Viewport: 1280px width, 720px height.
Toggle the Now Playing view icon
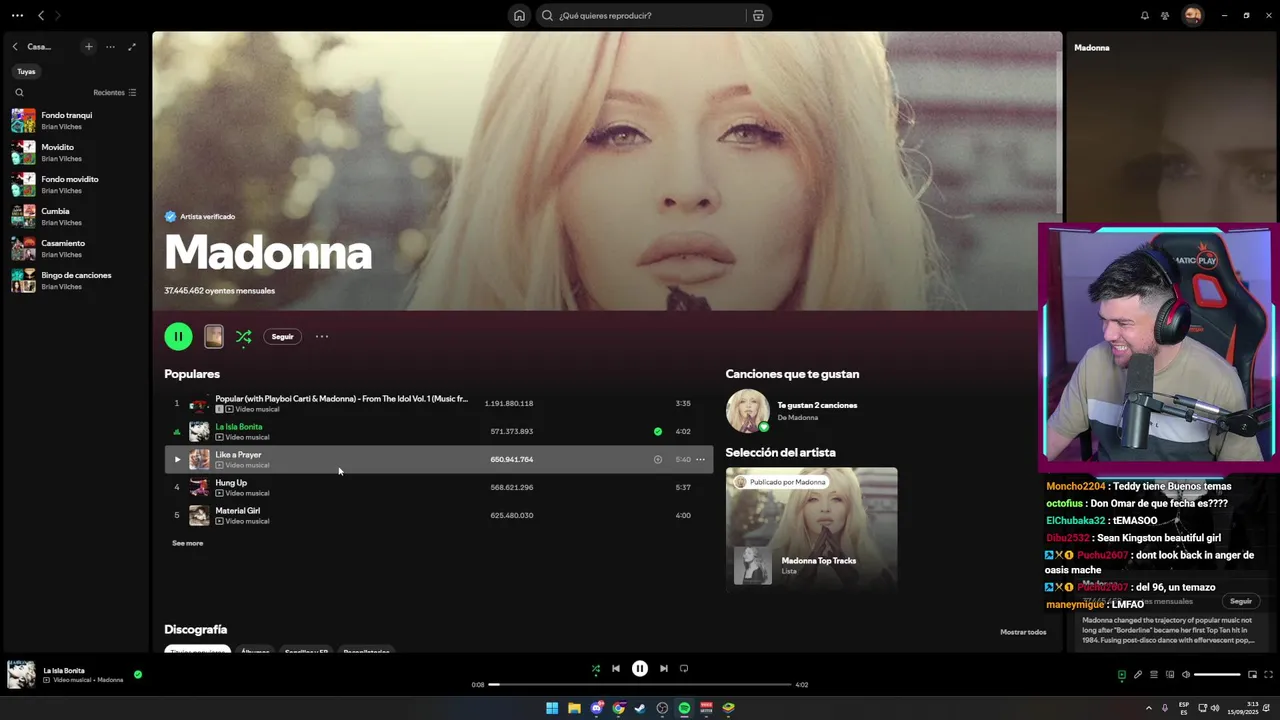pyautogui.click(x=1121, y=675)
